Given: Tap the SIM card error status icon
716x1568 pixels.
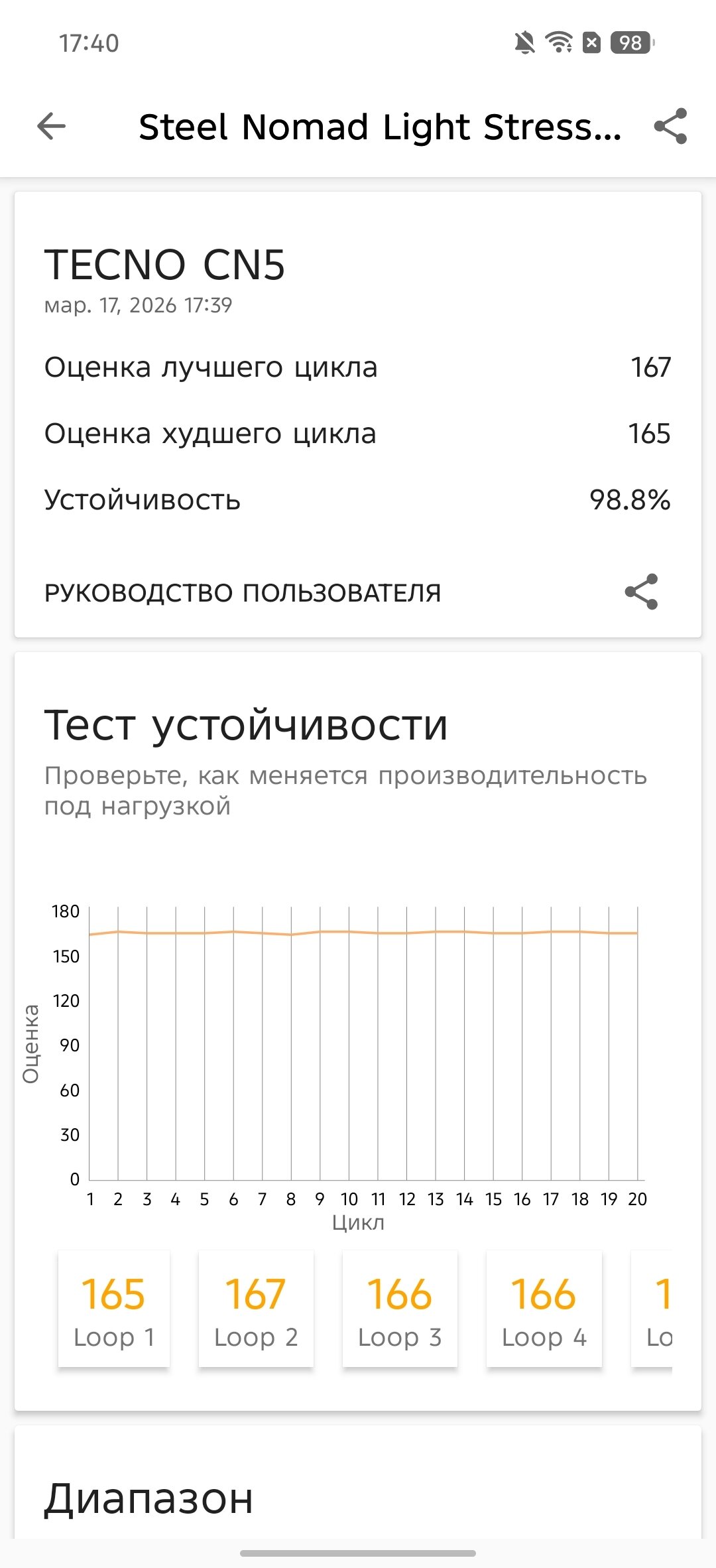Looking at the screenshot, I should 591,43.
